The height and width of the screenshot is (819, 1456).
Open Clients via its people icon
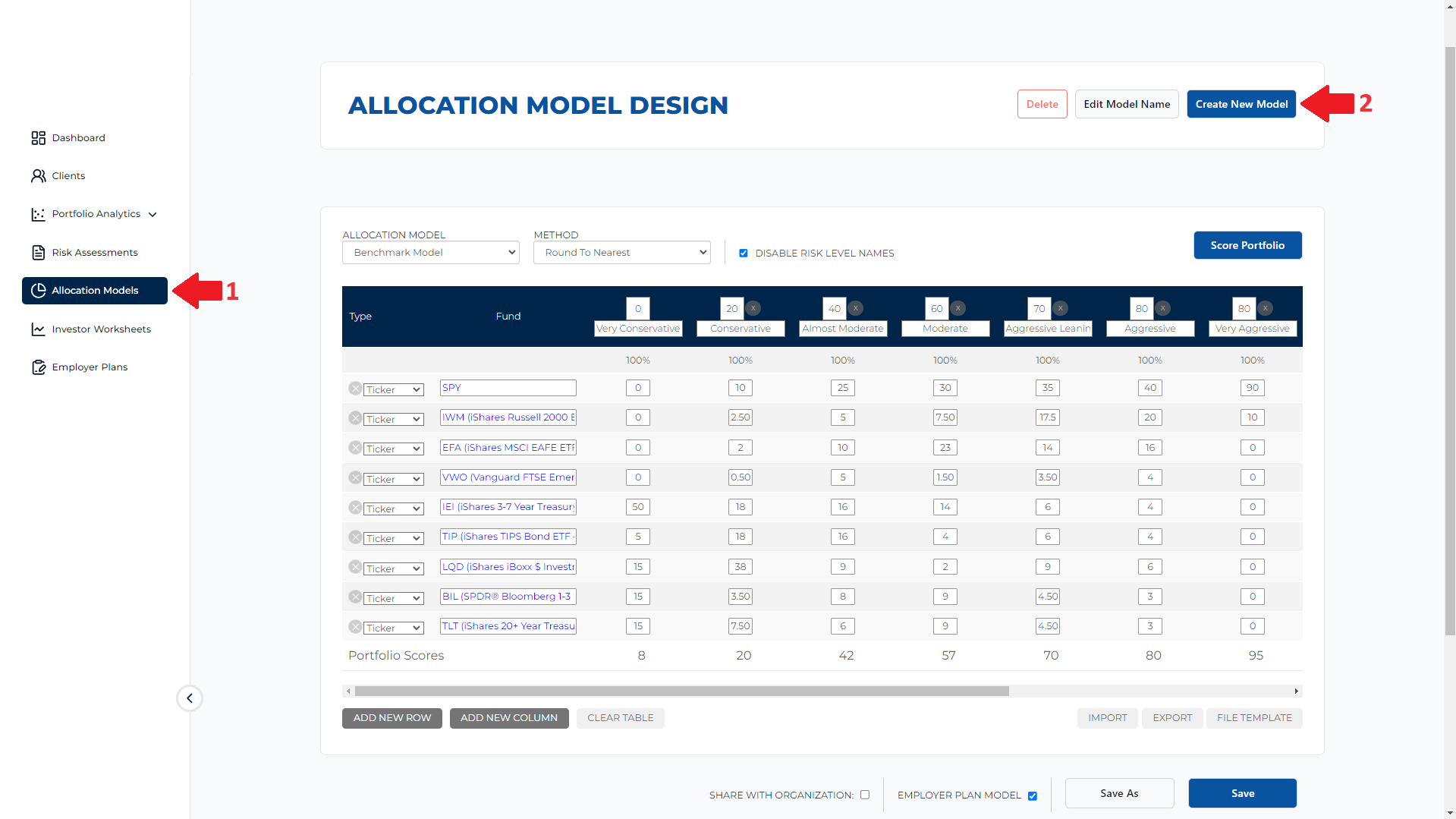click(38, 176)
